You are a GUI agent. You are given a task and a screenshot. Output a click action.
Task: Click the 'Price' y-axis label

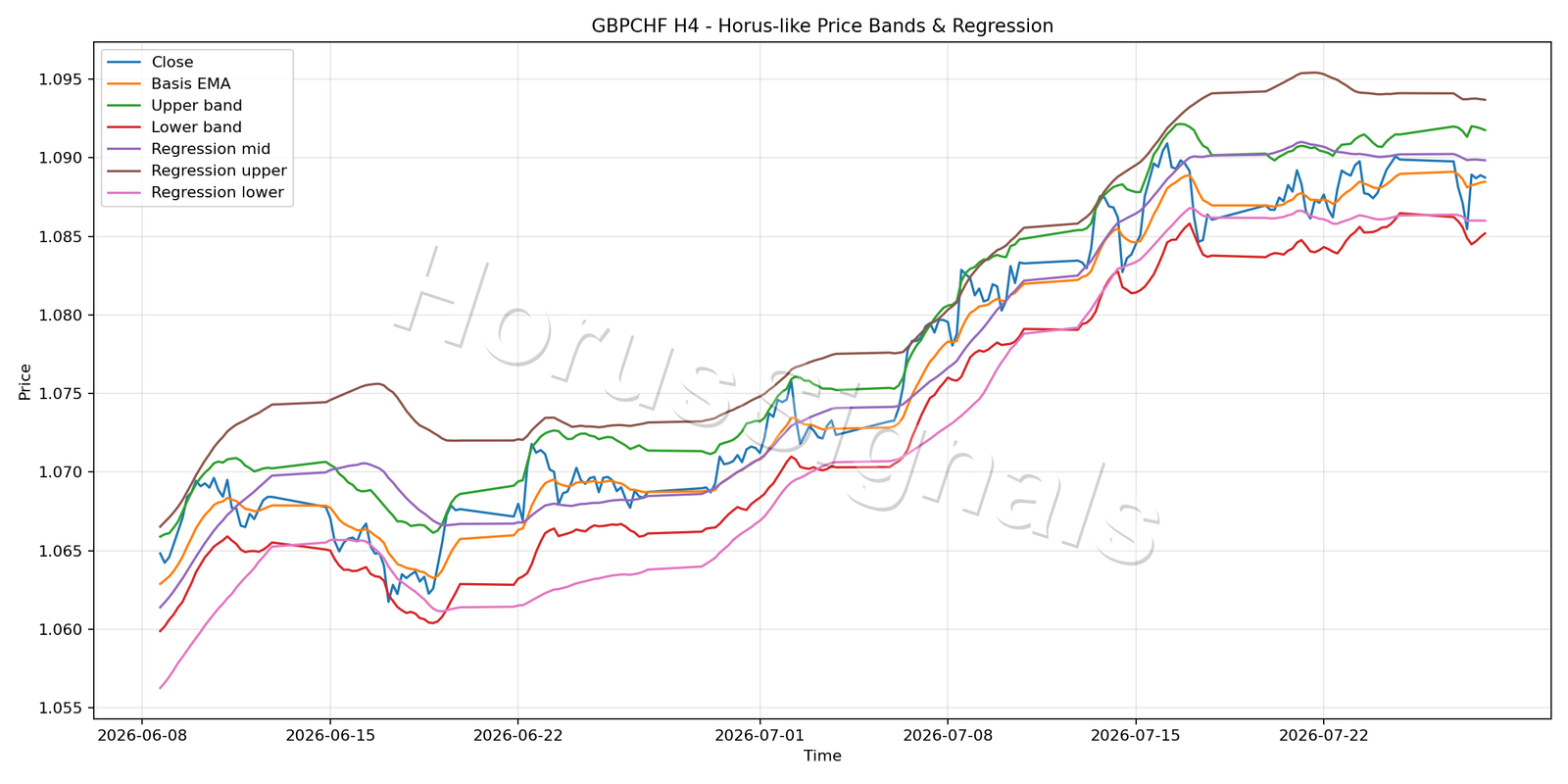coord(25,381)
